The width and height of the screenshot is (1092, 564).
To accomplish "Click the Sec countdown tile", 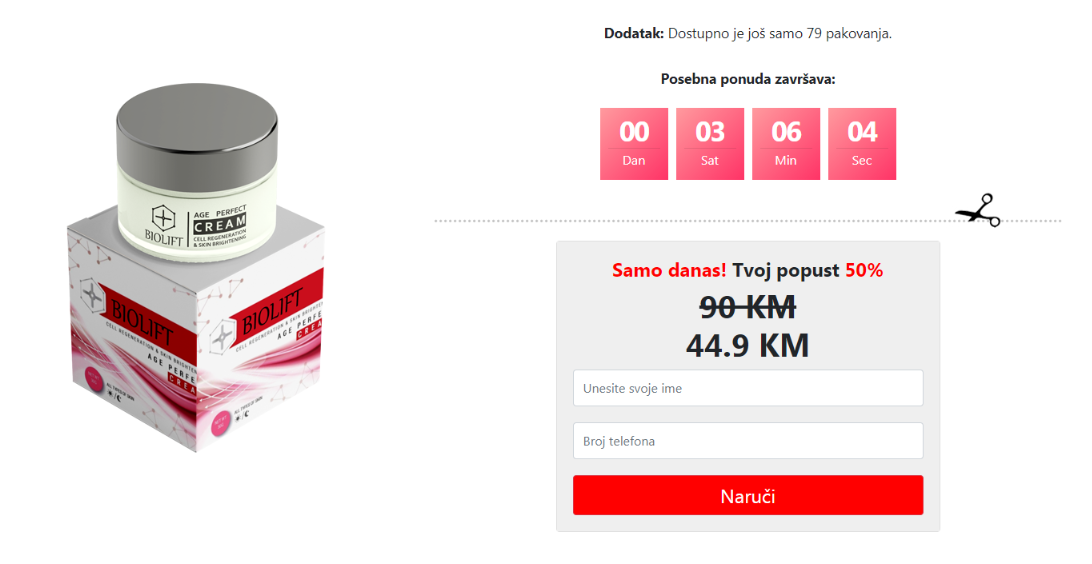I will pyautogui.click(x=861, y=144).
